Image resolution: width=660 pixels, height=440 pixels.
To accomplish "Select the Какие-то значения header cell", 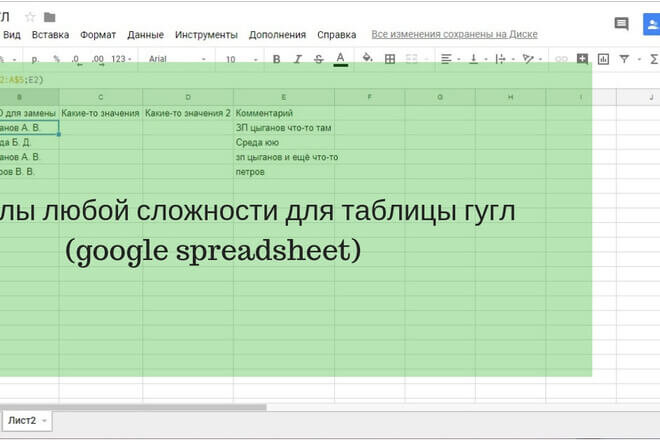I will click(x=101, y=113).
